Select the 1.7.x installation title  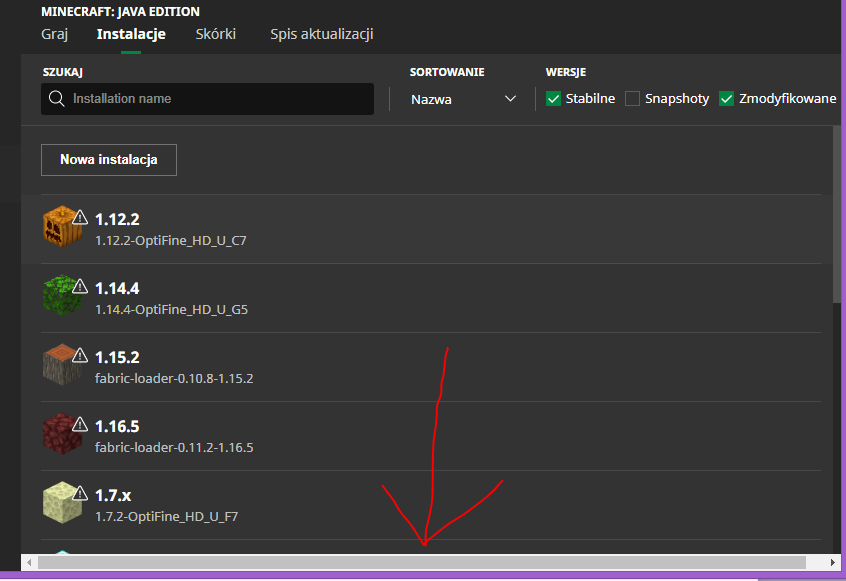point(113,496)
